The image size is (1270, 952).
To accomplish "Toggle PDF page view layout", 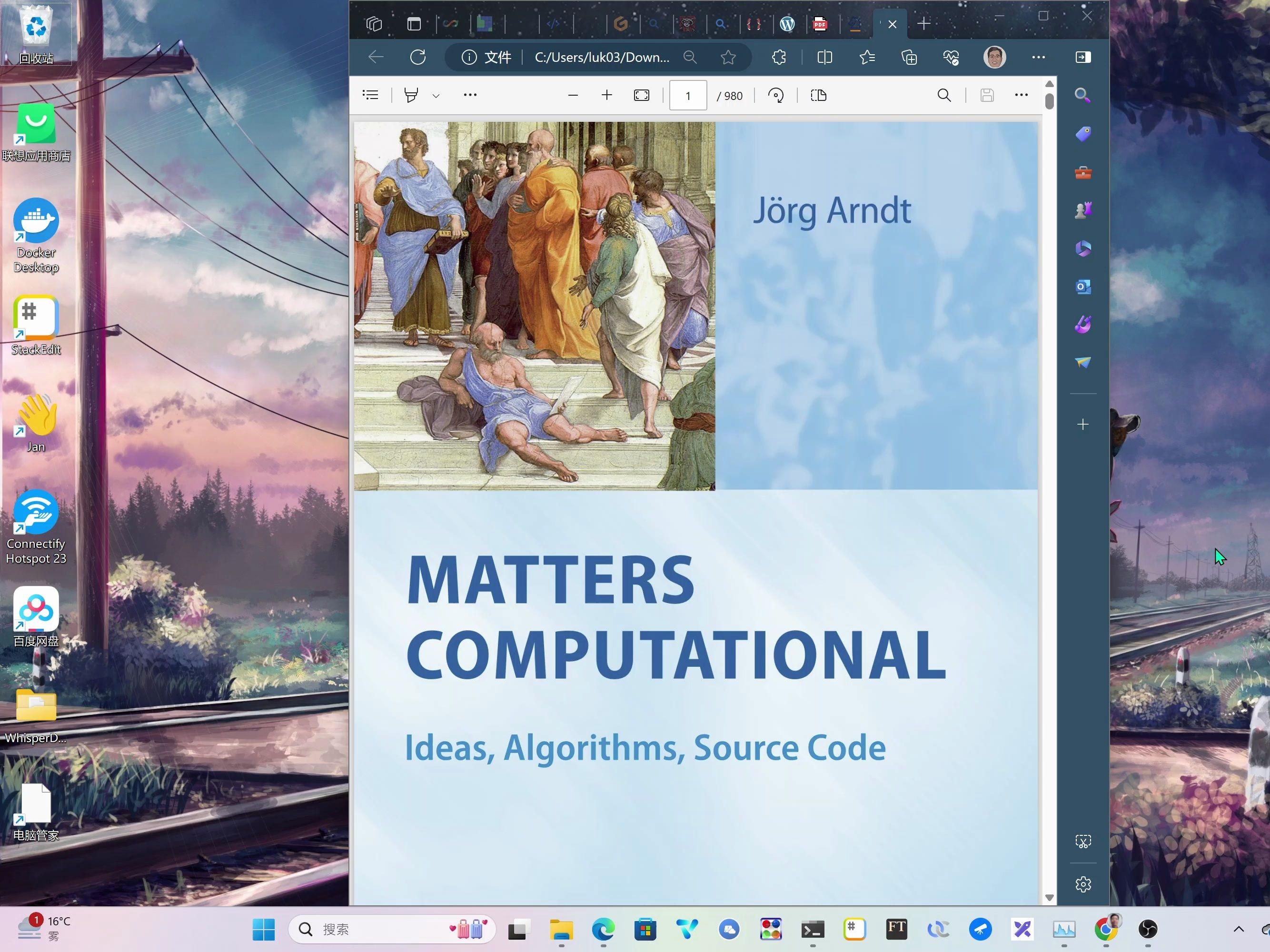I will (x=818, y=95).
